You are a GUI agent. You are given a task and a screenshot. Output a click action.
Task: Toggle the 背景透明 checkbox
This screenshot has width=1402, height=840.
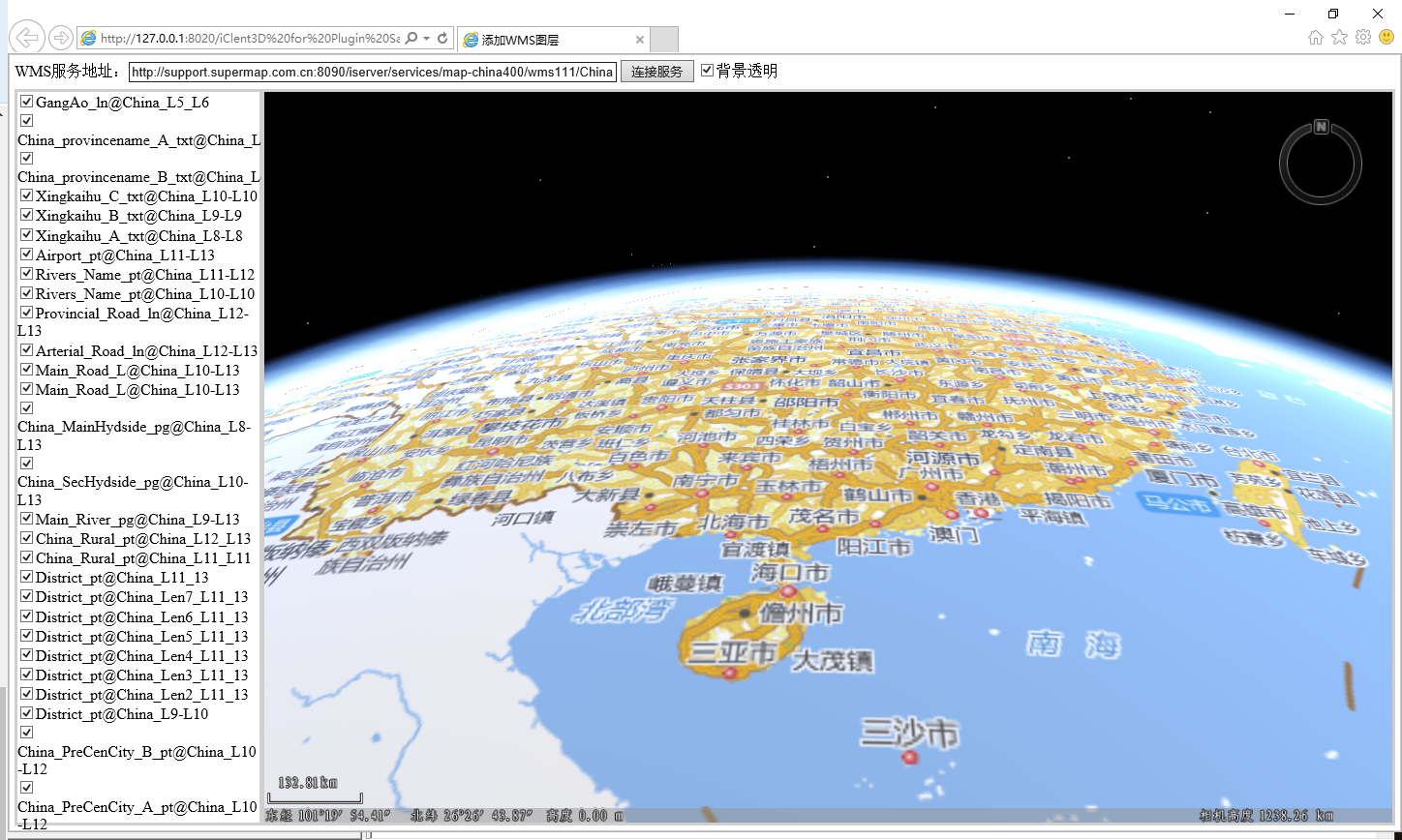(x=707, y=70)
